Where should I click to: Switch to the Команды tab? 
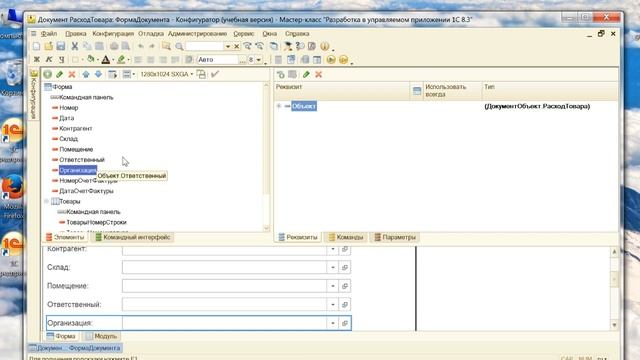tap(346, 237)
